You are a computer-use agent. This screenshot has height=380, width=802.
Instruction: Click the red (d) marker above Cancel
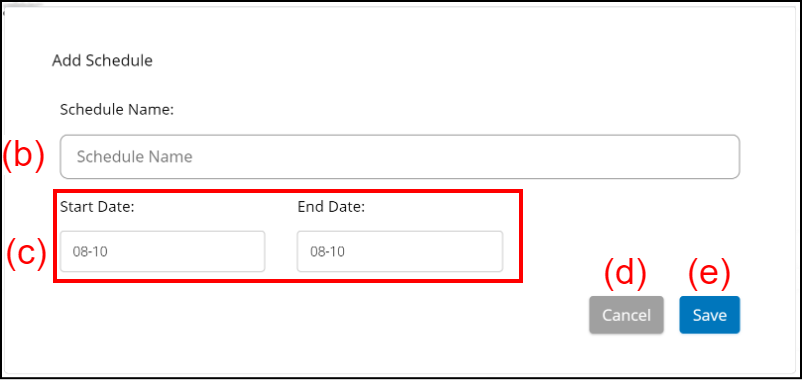pos(626,274)
